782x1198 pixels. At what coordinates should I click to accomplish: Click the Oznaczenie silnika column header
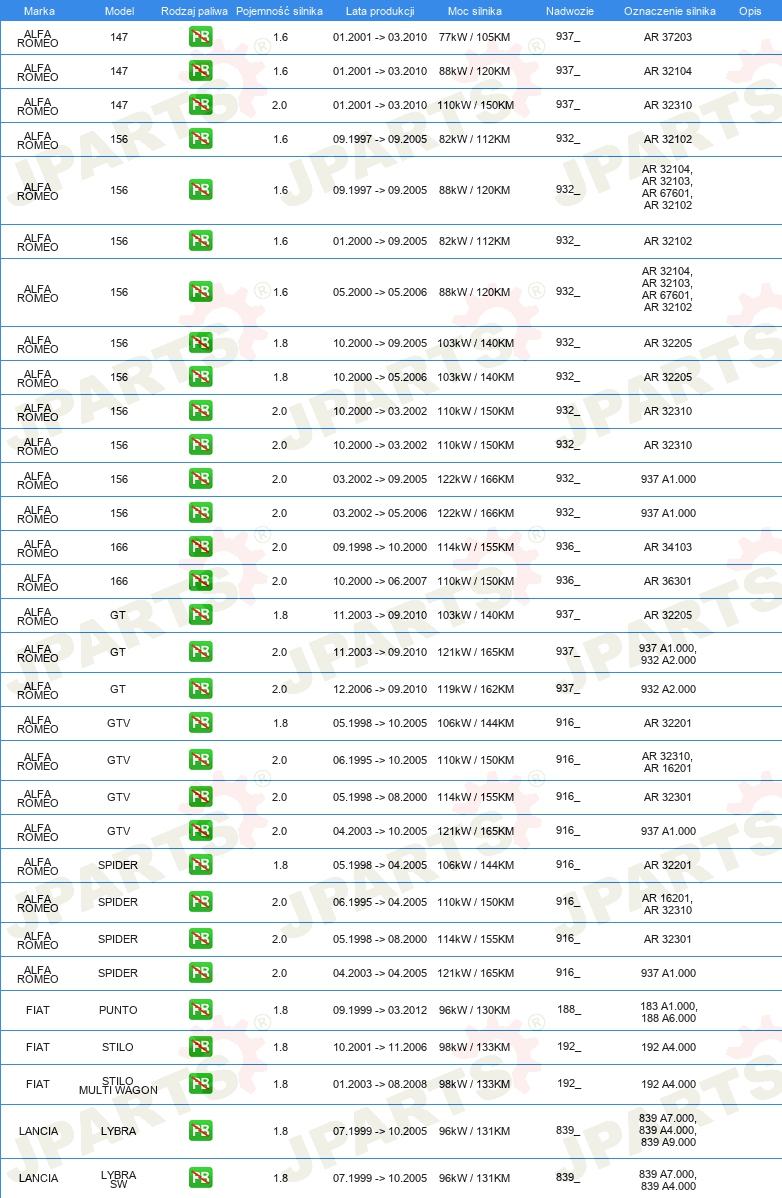click(x=670, y=11)
